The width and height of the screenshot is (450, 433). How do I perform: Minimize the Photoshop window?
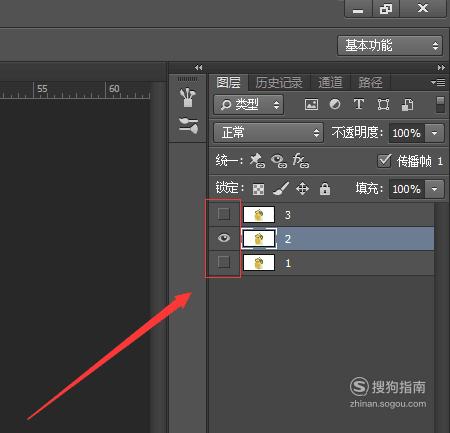point(358,9)
